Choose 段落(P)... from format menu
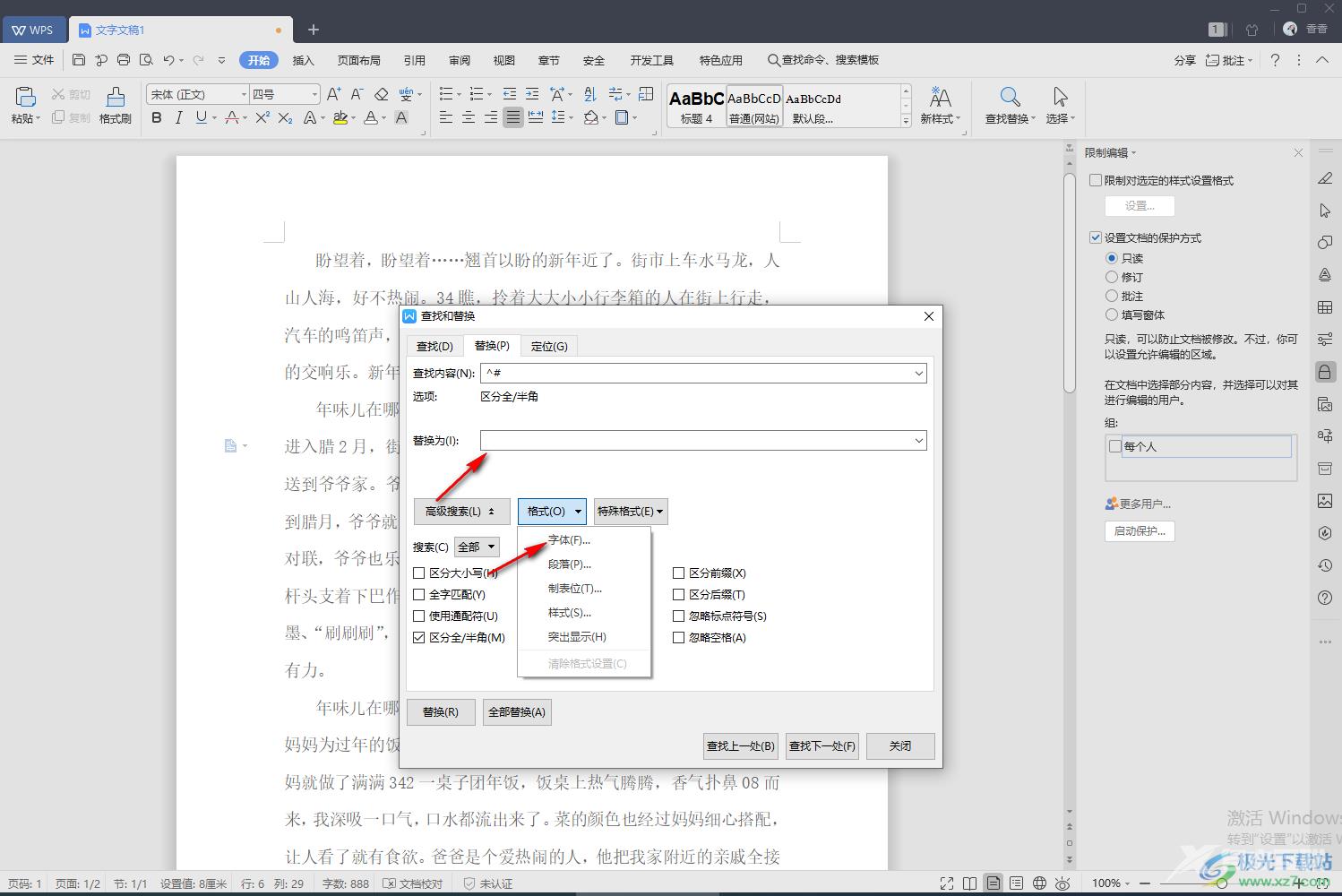 click(x=584, y=564)
